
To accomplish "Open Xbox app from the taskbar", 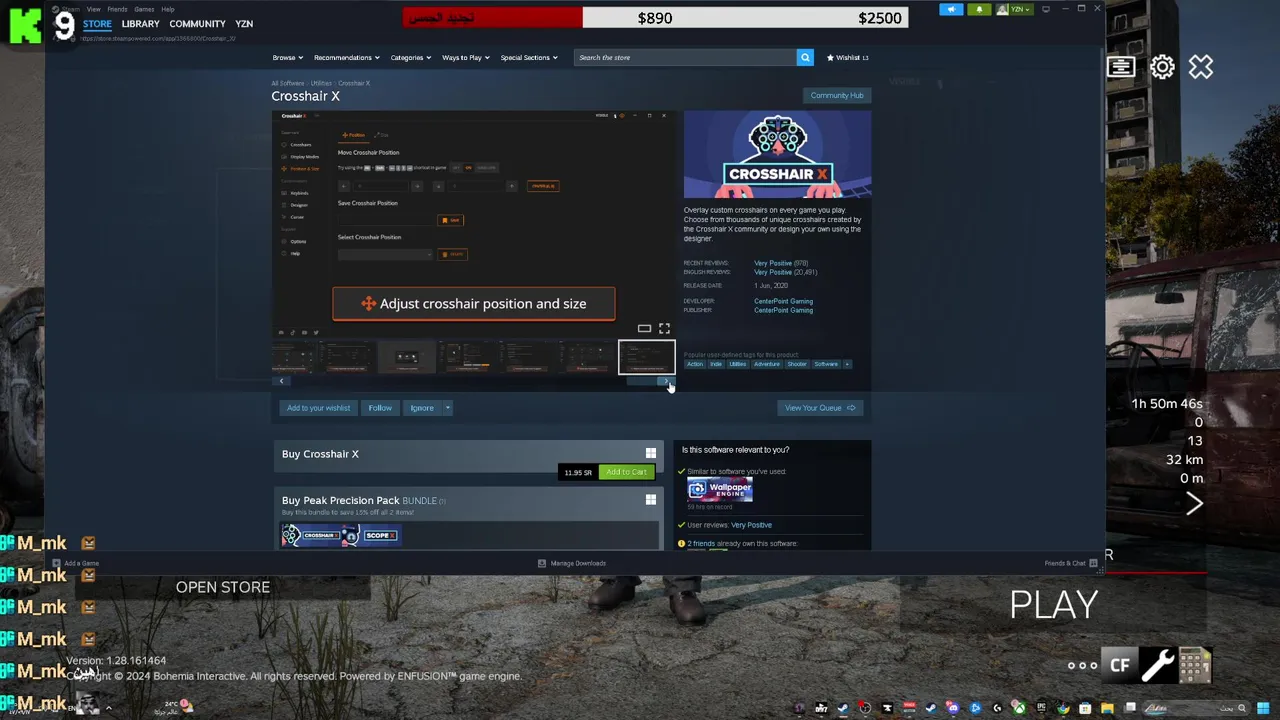I will click(x=1019, y=708).
